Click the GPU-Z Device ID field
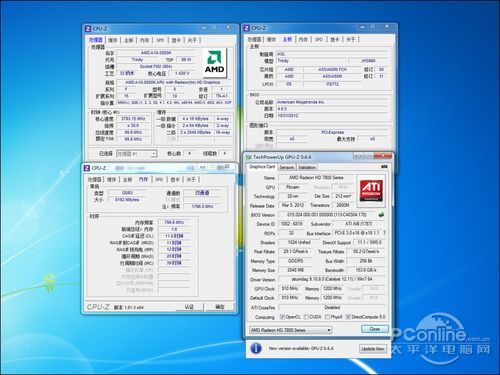Viewport: 500px width, 375px height. (292, 224)
